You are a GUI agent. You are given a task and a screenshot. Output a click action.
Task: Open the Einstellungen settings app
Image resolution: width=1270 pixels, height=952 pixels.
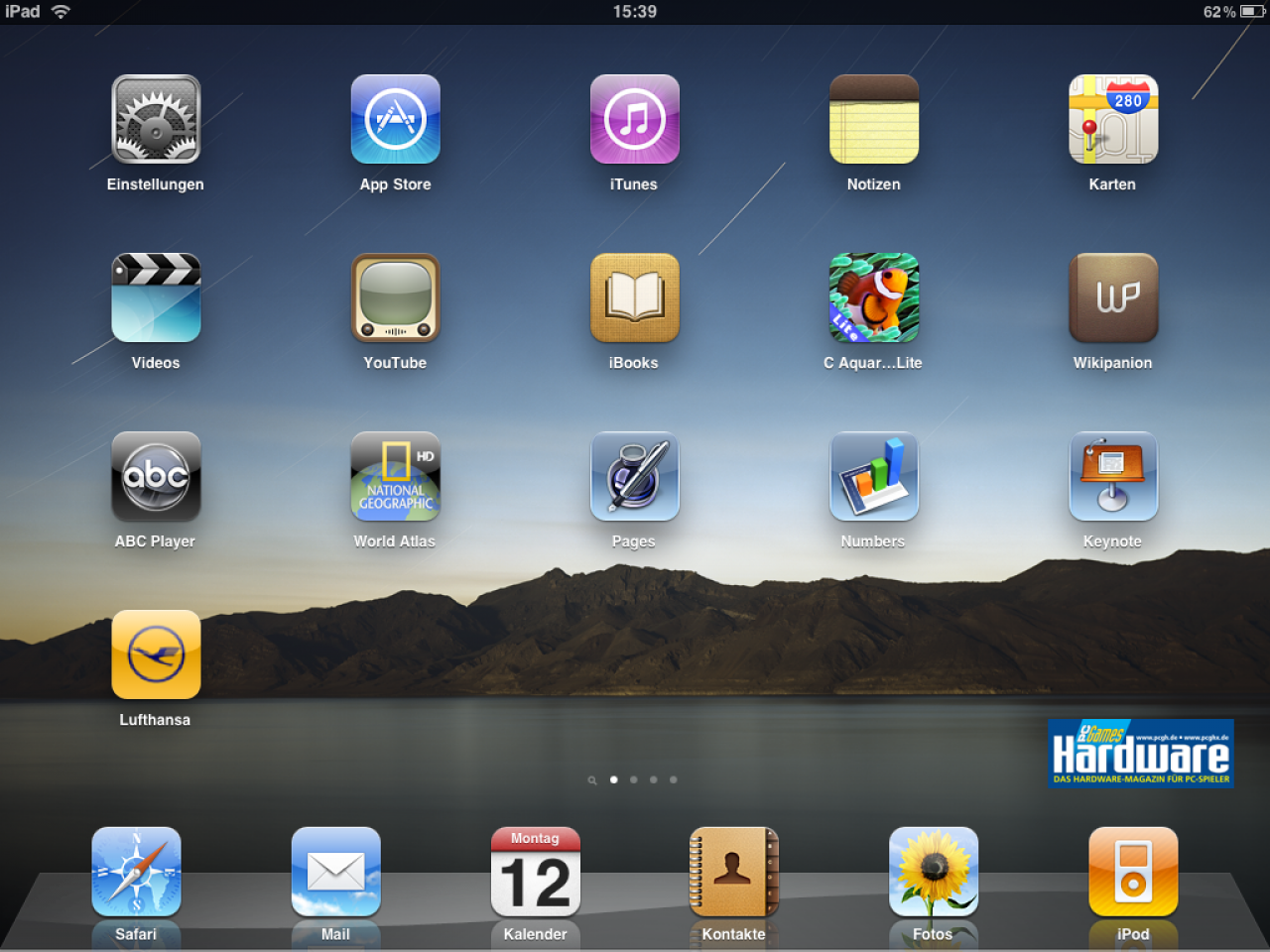coord(156,119)
